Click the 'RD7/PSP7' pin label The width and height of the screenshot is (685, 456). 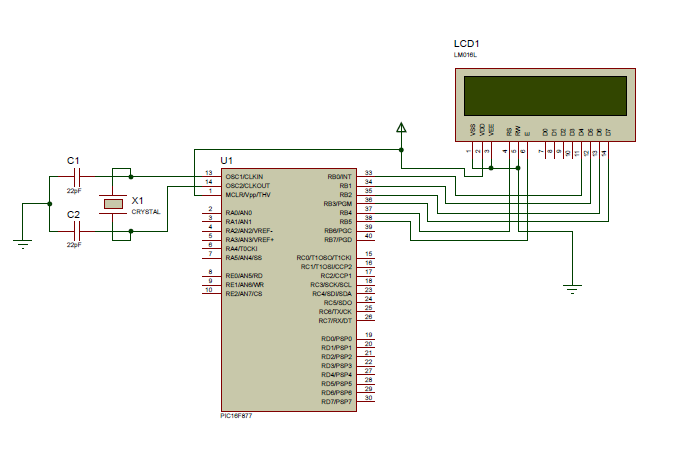click(x=336, y=402)
